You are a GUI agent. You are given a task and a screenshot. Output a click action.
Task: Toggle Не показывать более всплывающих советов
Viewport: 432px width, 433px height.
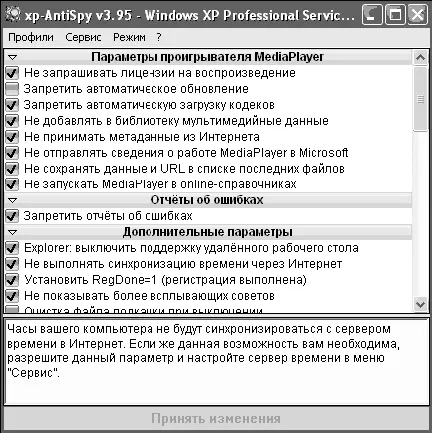tap(12, 296)
